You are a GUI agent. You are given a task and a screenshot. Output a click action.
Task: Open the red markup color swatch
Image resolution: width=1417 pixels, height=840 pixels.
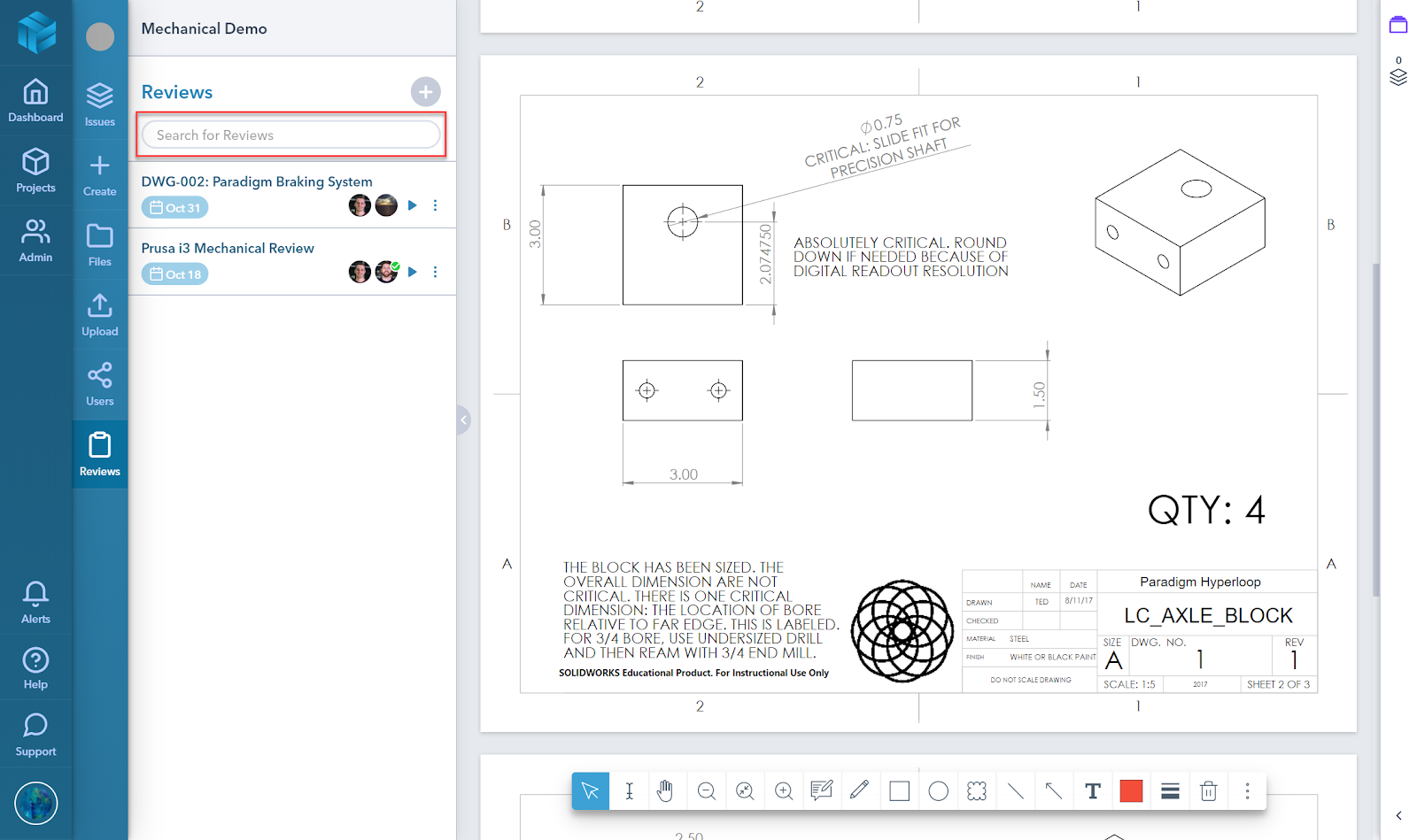[1131, 790]
